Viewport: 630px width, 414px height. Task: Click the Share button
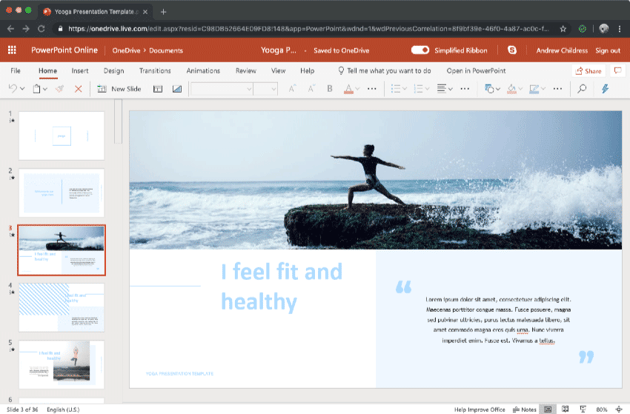588,71
